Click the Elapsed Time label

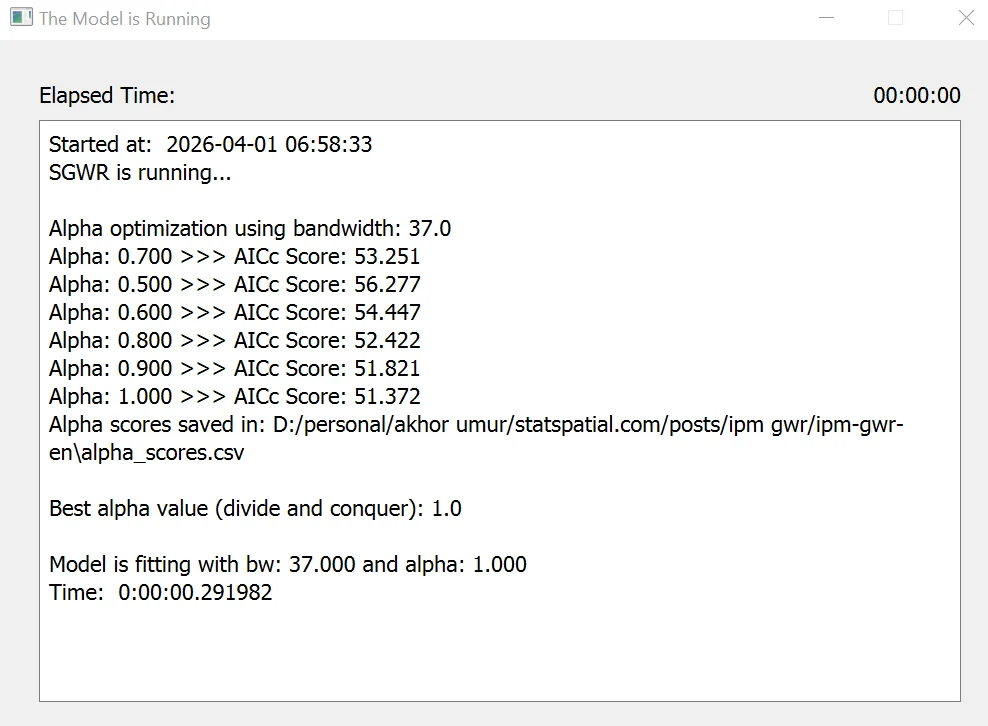pyautogui.click(x=107, y=96)
